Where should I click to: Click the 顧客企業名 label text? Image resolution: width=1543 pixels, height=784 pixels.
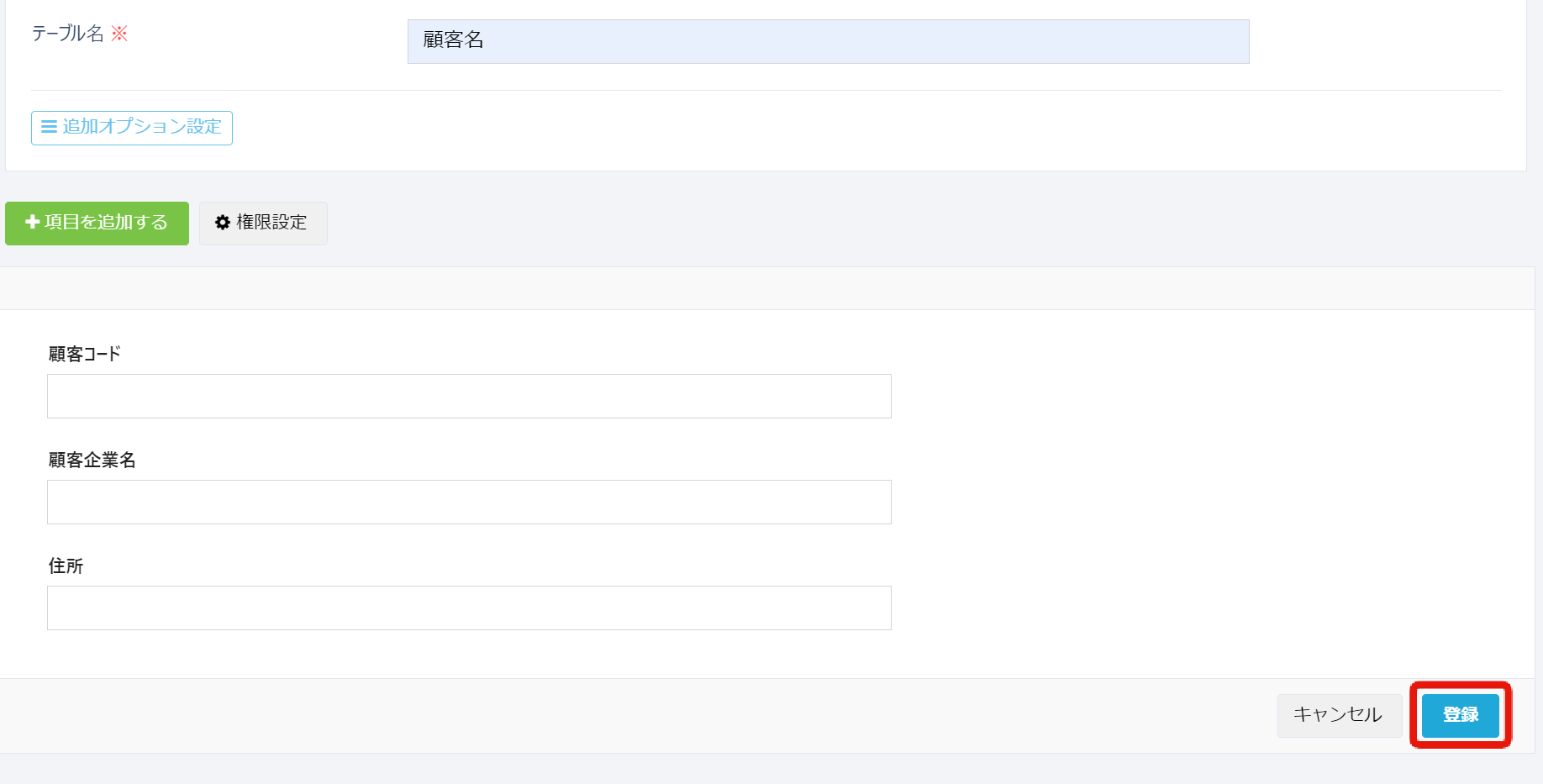94,460
